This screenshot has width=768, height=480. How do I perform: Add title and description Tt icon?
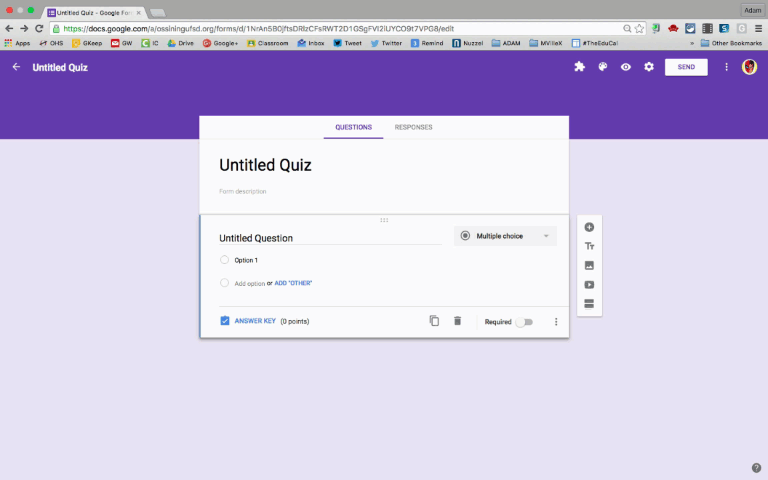589,246
